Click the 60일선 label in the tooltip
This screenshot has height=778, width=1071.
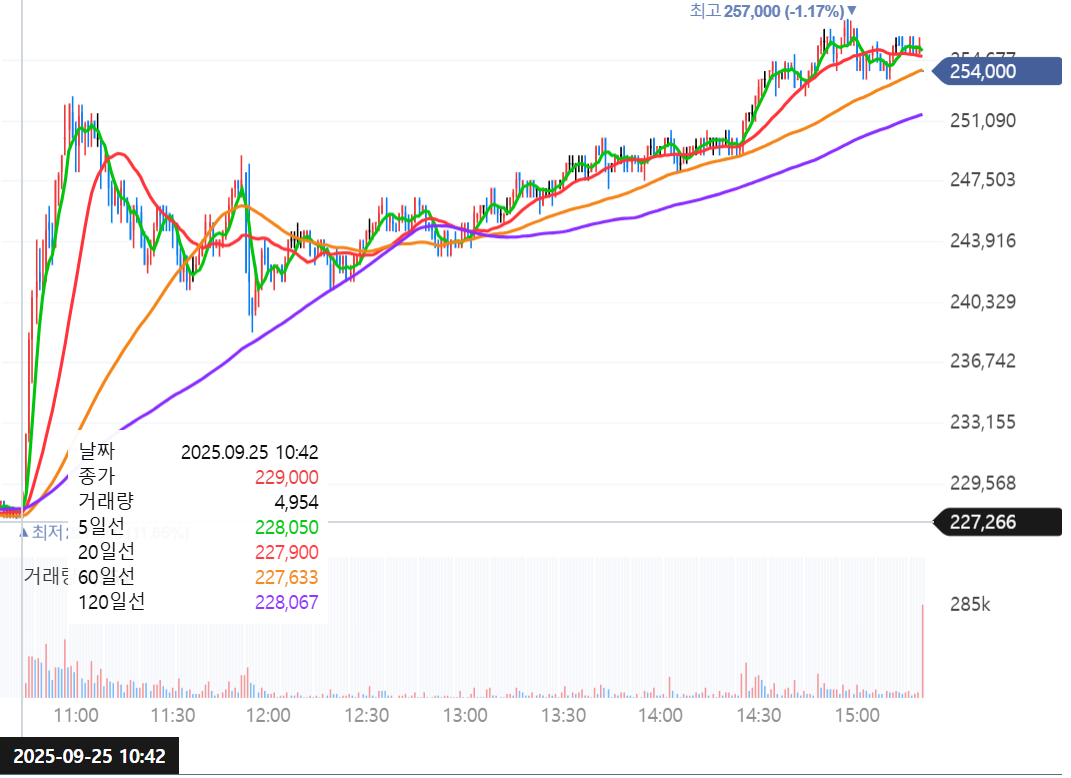[106, 576]
